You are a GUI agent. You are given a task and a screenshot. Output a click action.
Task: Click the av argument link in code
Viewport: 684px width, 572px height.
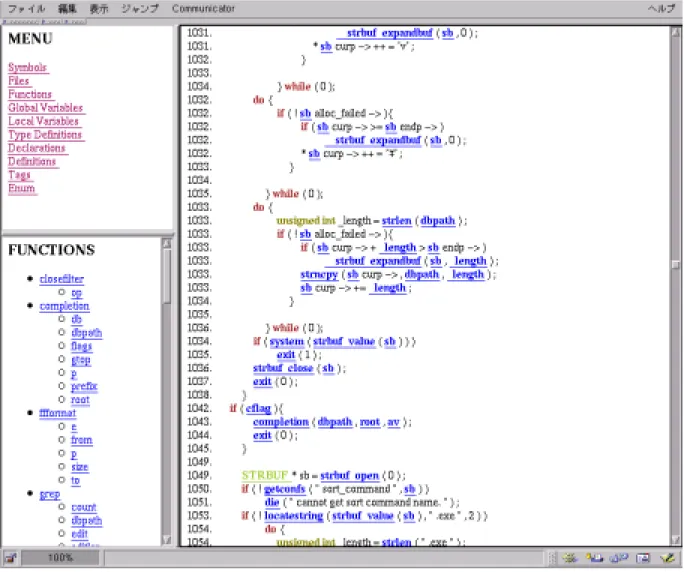click(393, 422)
